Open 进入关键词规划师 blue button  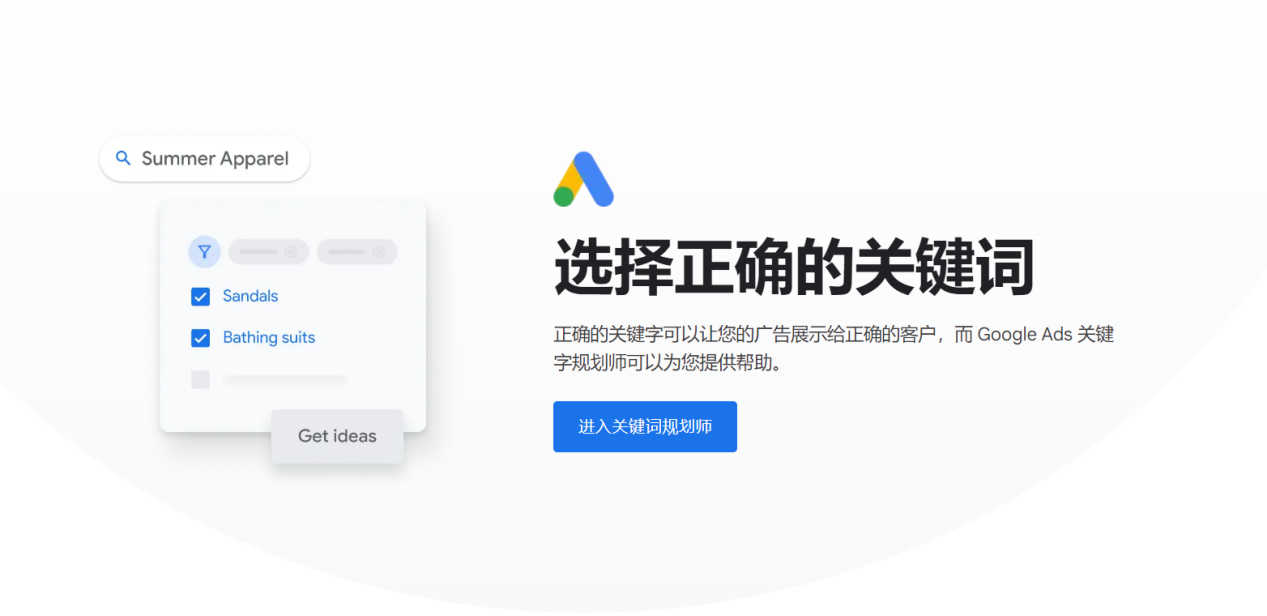pyautogui.click(x=645, y=427)
